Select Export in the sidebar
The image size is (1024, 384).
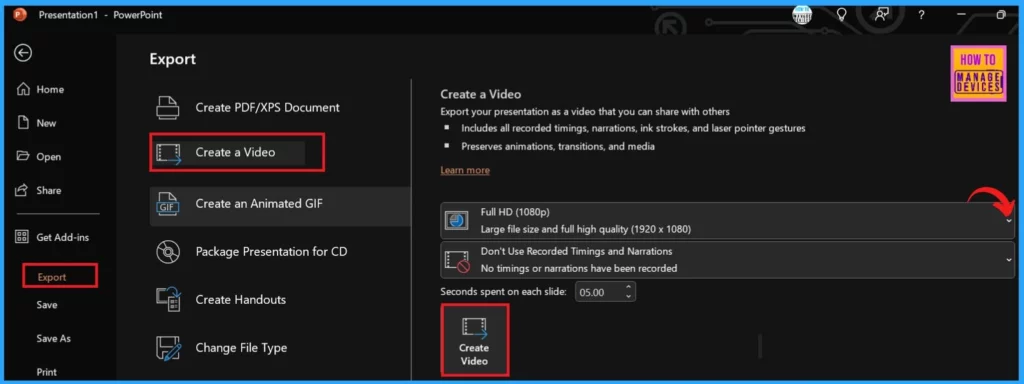pos(52,277)
